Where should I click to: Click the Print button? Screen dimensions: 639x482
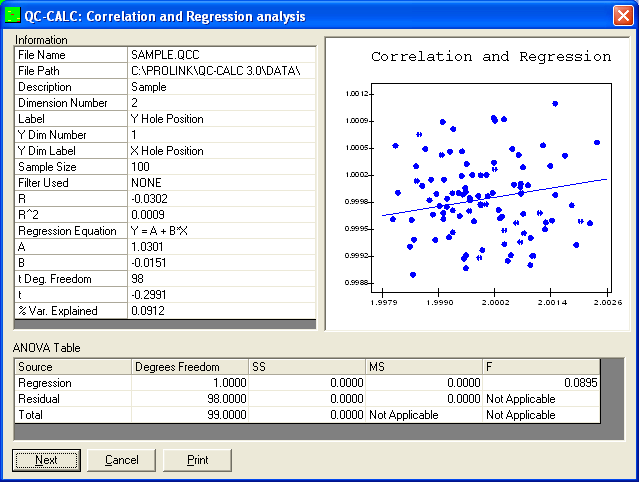pos(197,460)
